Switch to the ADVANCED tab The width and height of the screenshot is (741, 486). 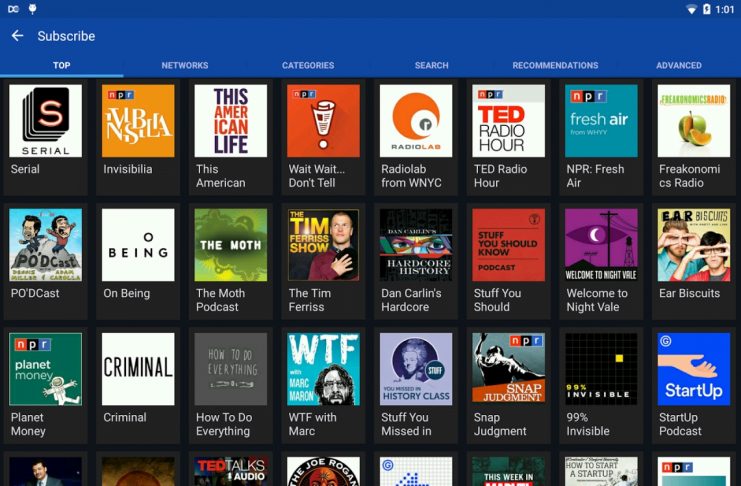(679, 65)
